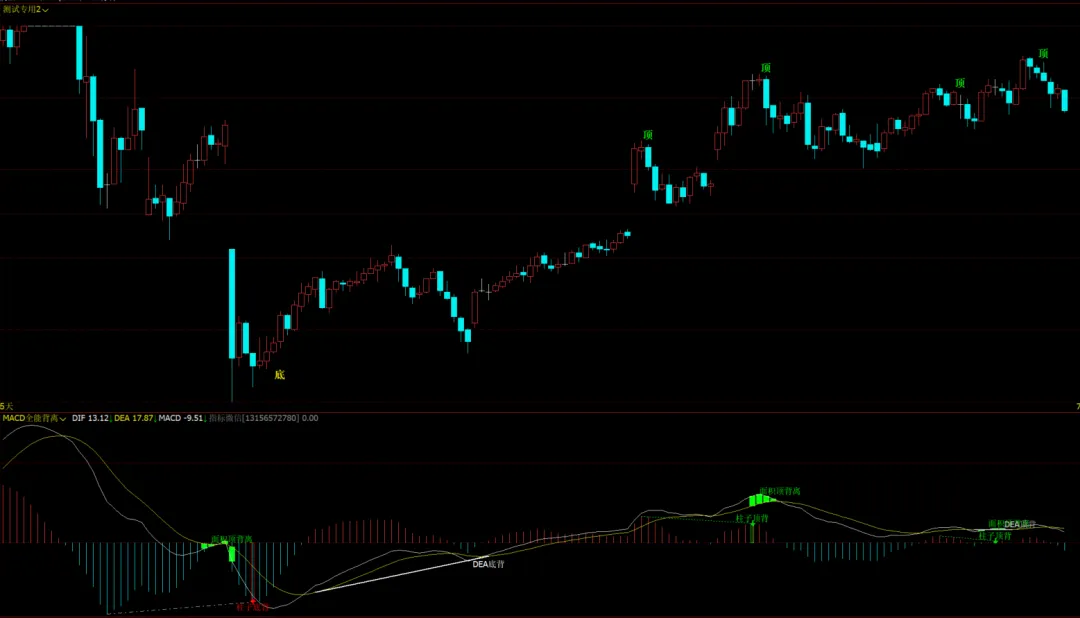
Task: Click the 顶 label above the gap-up candles
Action: click(647, 135)
